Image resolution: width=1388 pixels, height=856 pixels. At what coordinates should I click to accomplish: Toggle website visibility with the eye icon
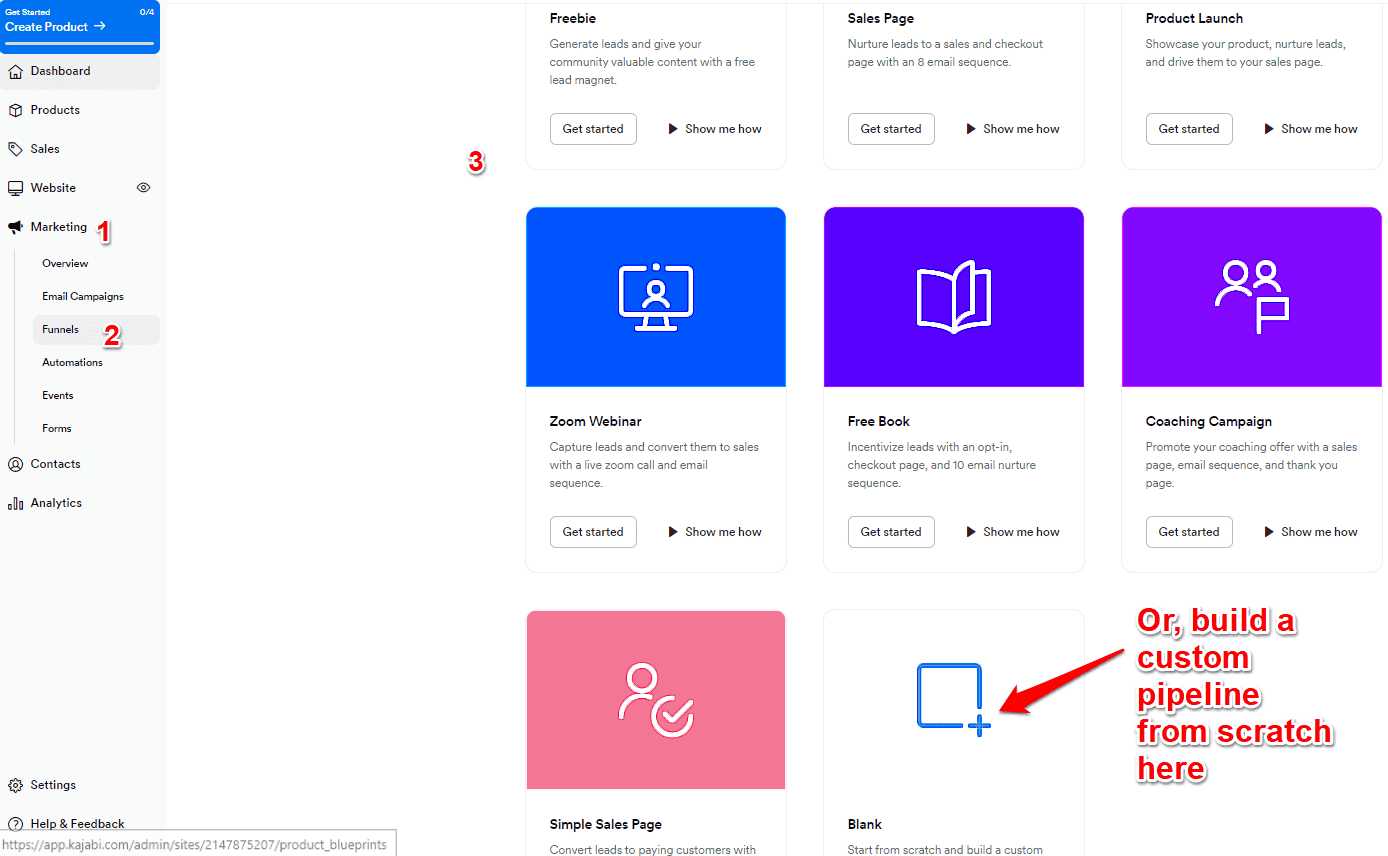tap(143, 187)
